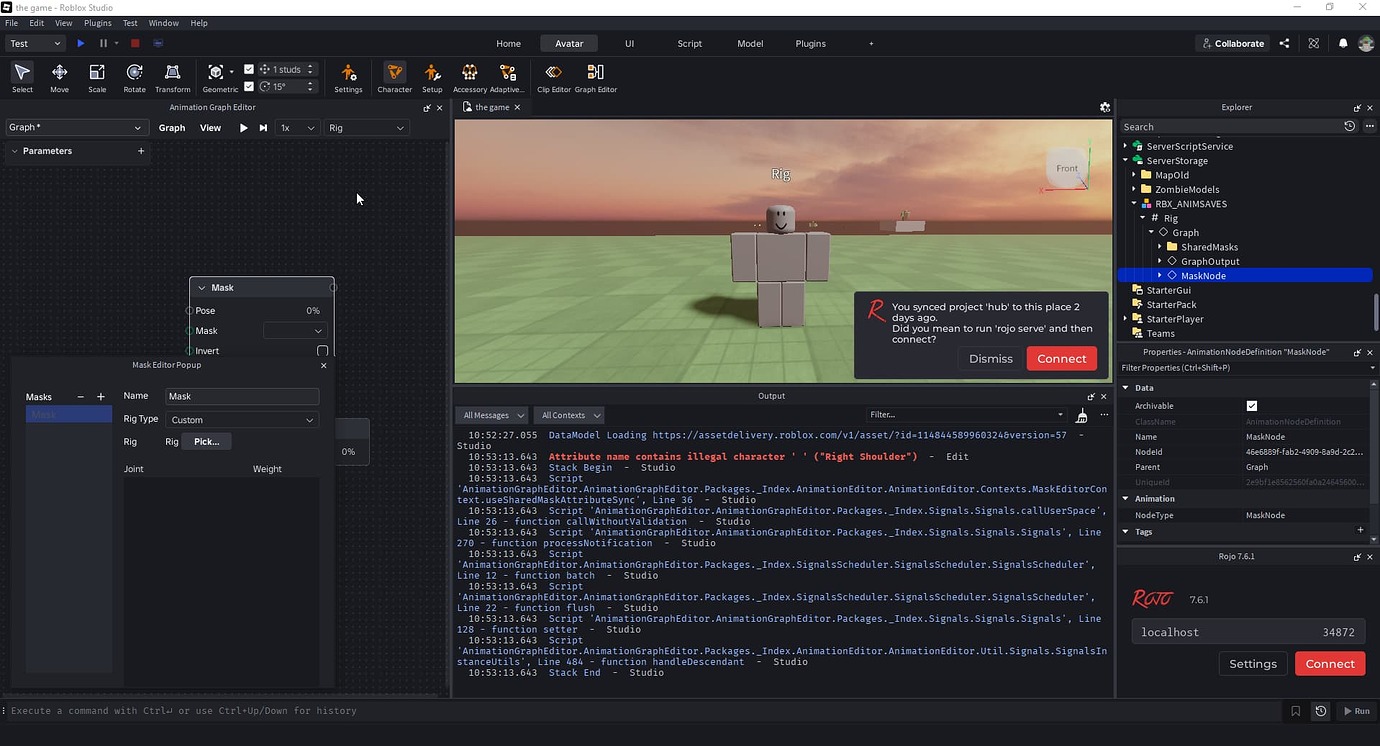Click Connect in the Rojo 7.6.1 panel
This screenshot has width=1380, height=746.
[1329, 664]
